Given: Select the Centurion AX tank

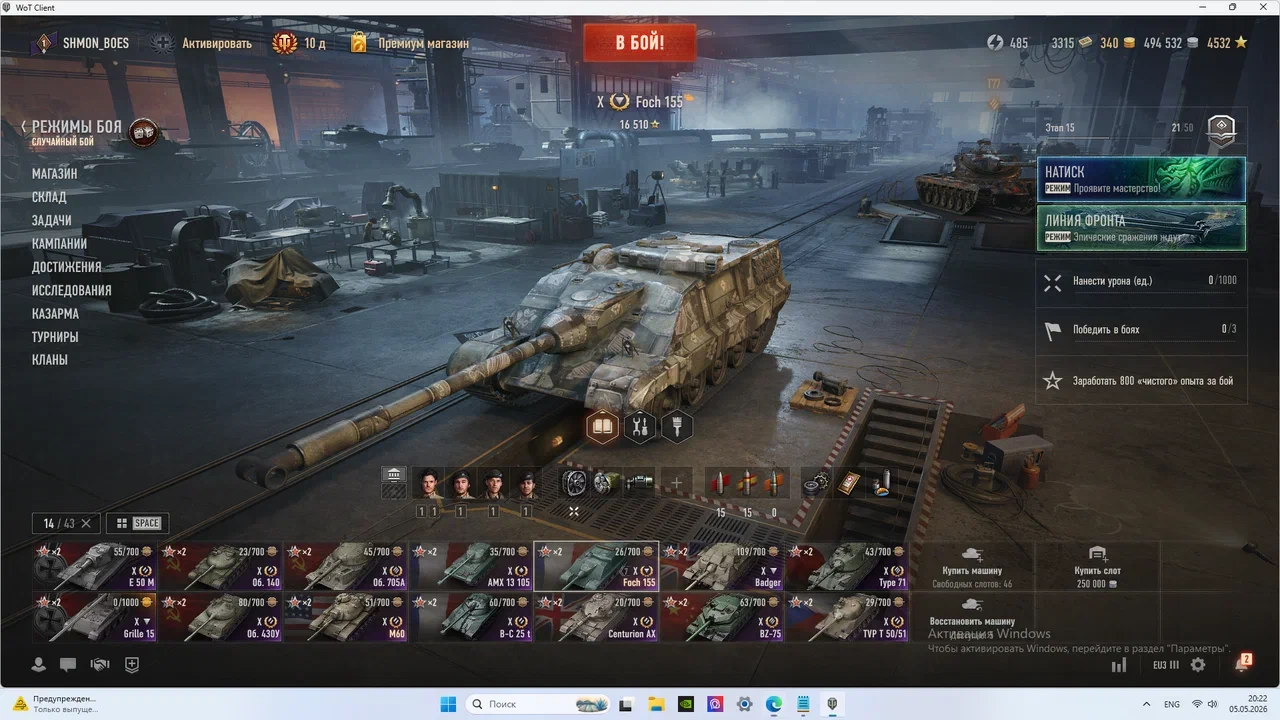Looking at the screenshot, I should pyautogui.click(x=597, y=617).
